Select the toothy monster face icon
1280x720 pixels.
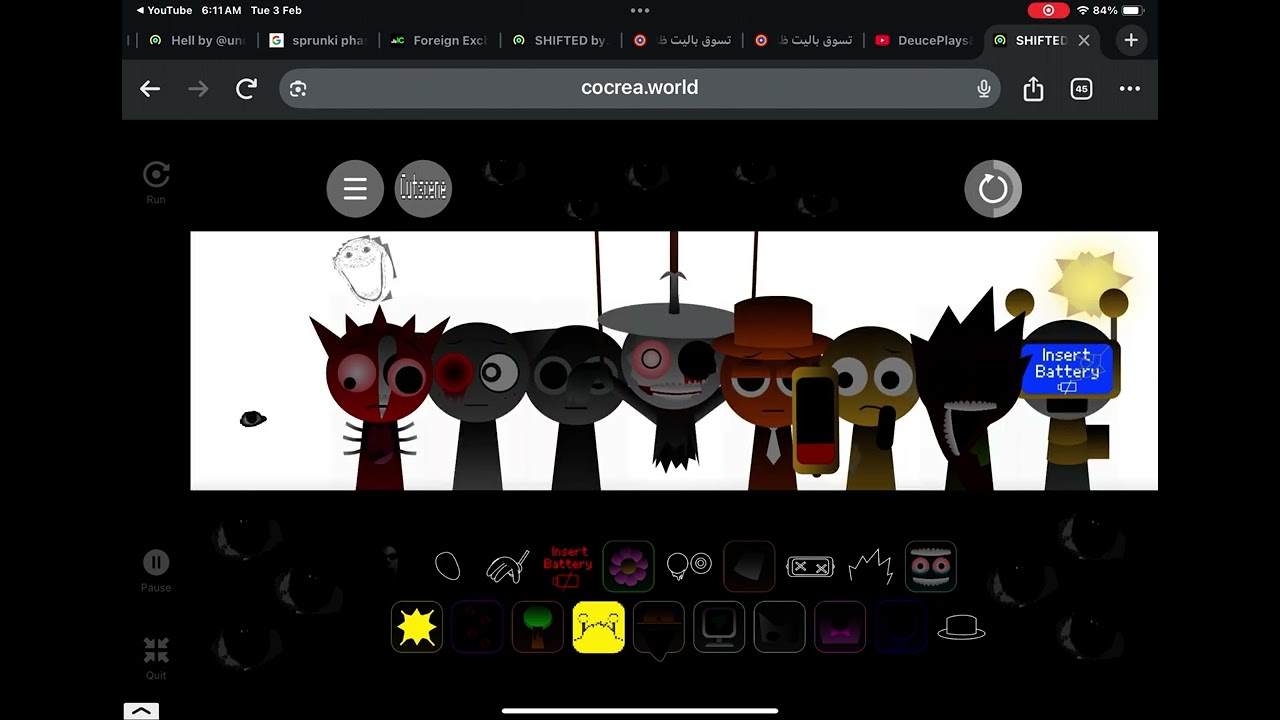point(930,567)
